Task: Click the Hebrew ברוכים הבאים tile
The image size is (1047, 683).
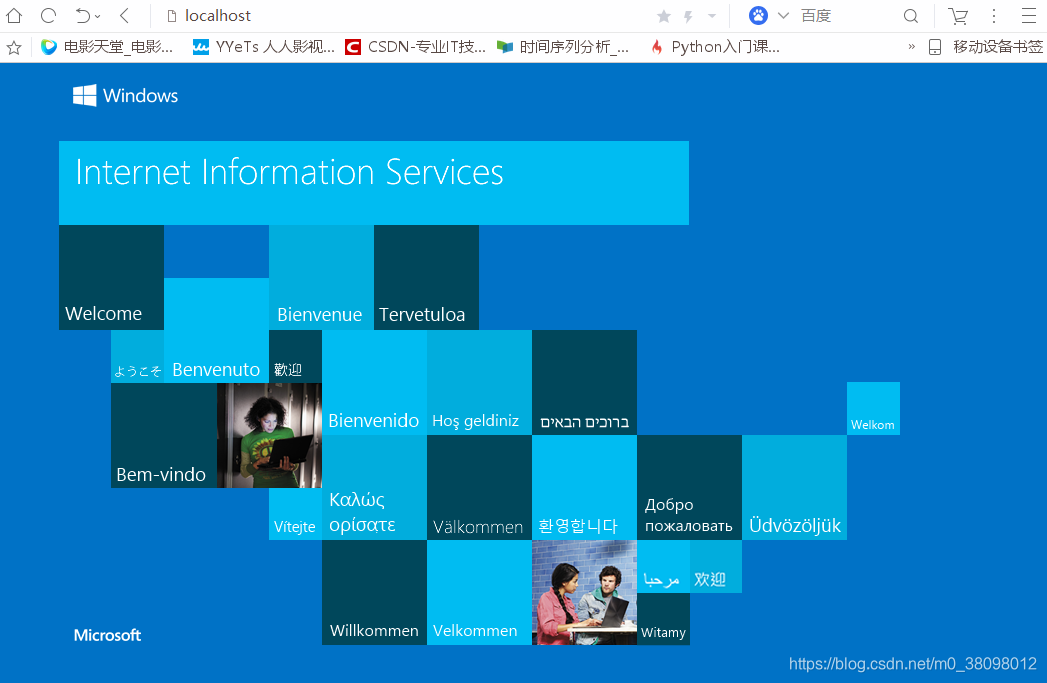Action: 584,383
